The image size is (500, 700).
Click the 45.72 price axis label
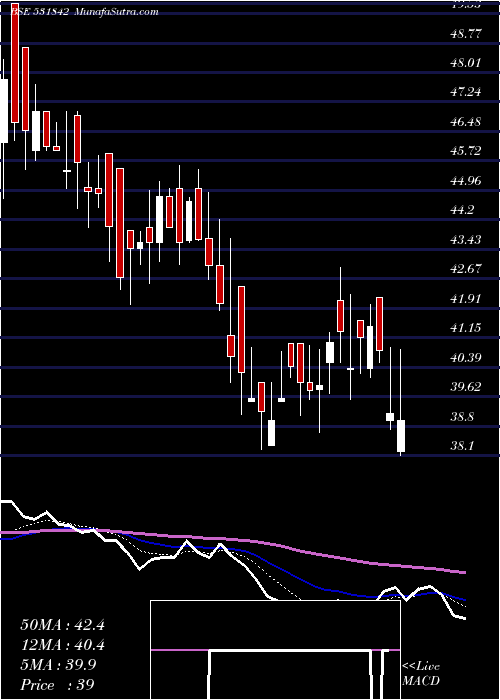pyautogui.click(x=464, y=151)
